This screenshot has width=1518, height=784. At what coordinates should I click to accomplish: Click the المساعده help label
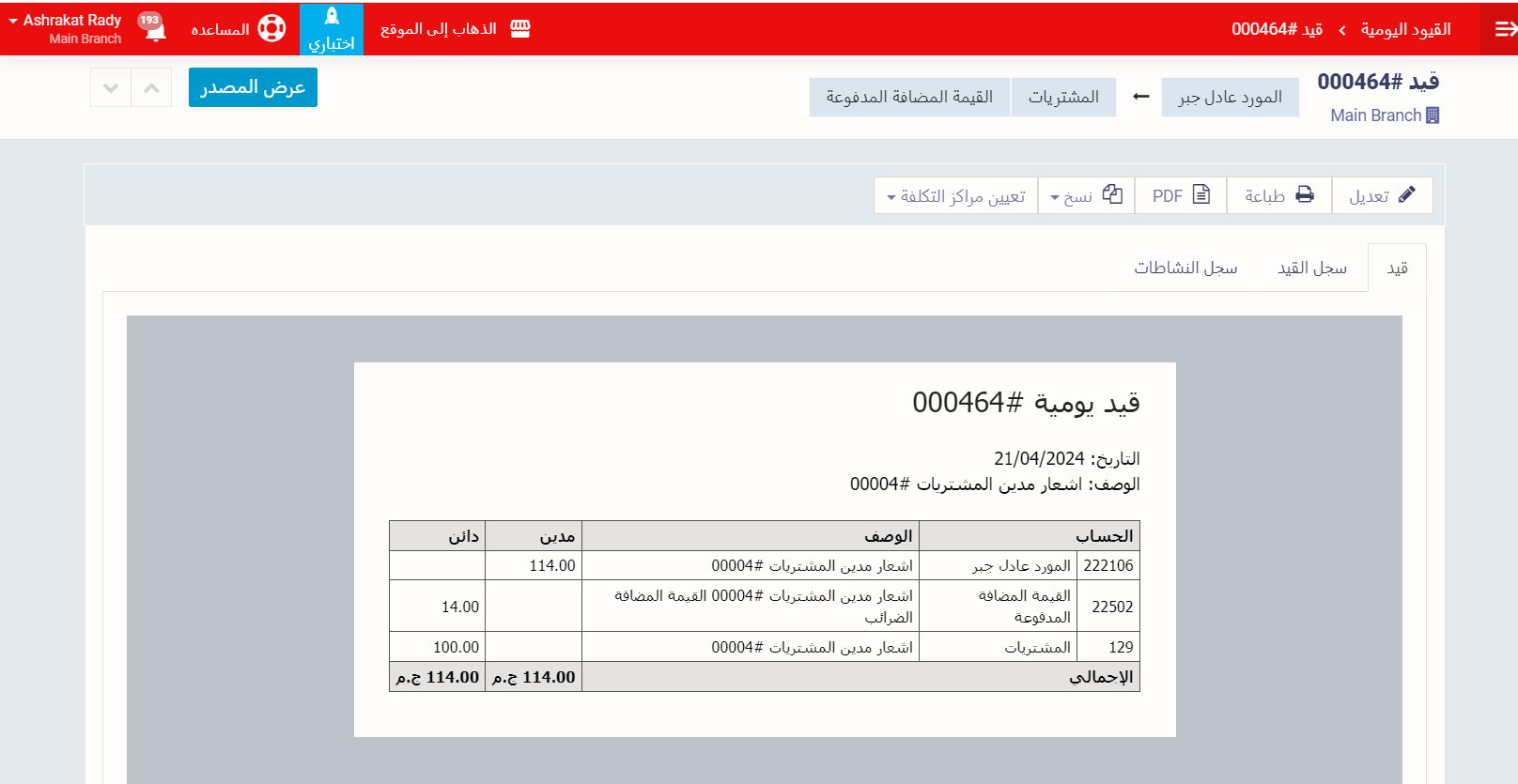click(220, 30)
